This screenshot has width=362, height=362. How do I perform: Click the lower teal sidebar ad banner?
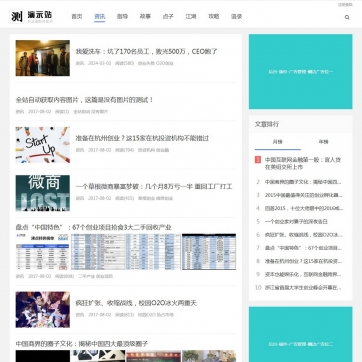(x=300, y=334)
